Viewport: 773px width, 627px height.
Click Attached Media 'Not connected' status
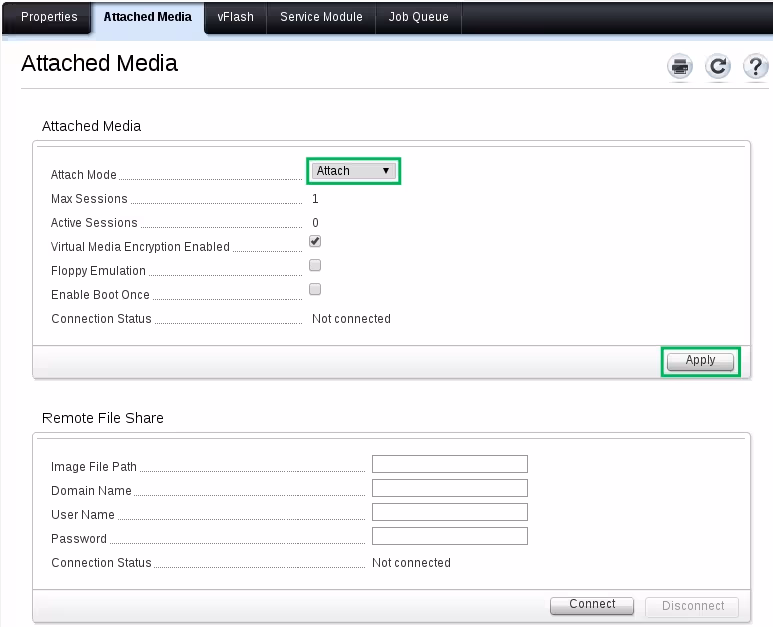(x=351, y=319)
